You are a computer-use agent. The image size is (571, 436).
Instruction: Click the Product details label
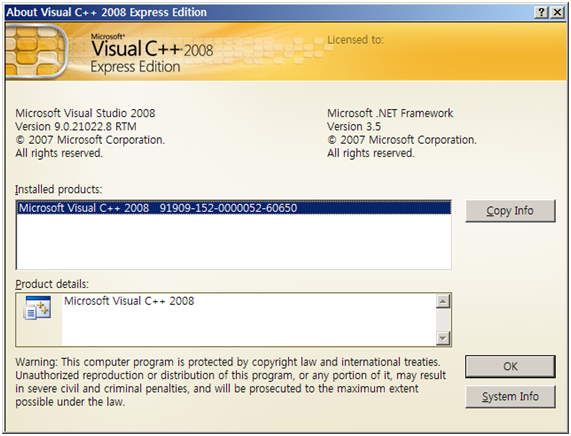52,284
